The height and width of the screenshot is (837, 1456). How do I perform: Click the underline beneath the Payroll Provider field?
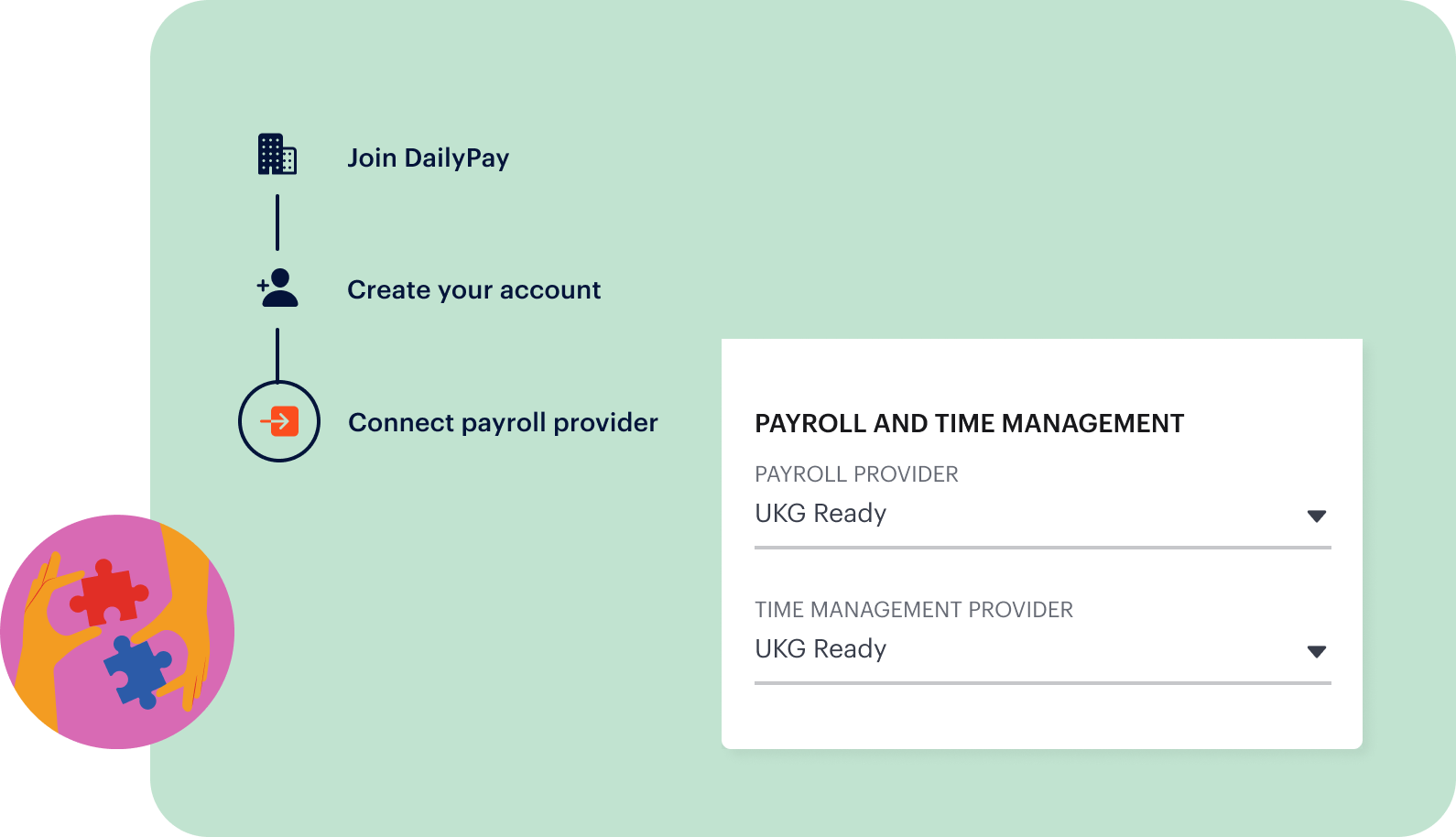[1042, 548]
